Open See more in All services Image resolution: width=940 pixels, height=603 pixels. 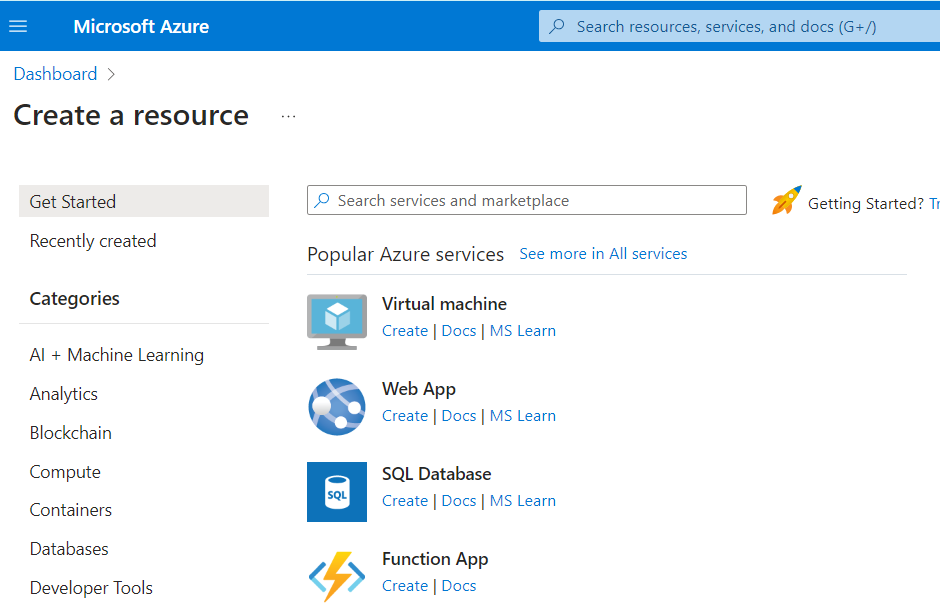603,253
